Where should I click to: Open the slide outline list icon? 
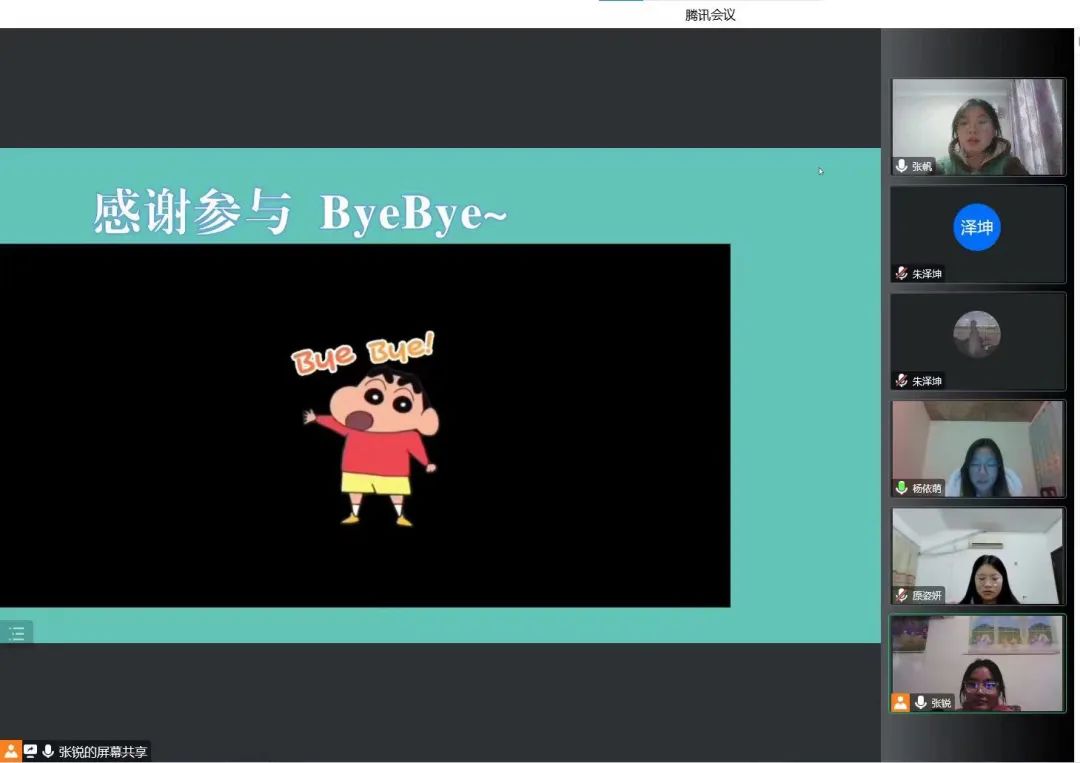[17, 632]
